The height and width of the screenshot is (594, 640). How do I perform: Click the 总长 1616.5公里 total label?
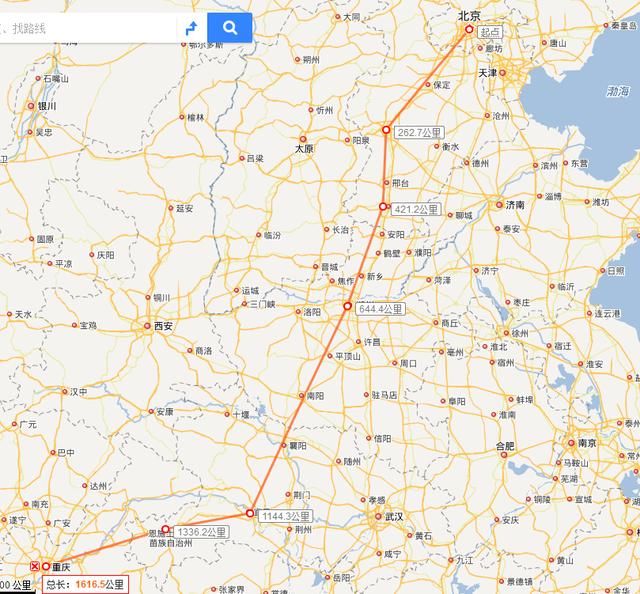click(x=85, y=584)
